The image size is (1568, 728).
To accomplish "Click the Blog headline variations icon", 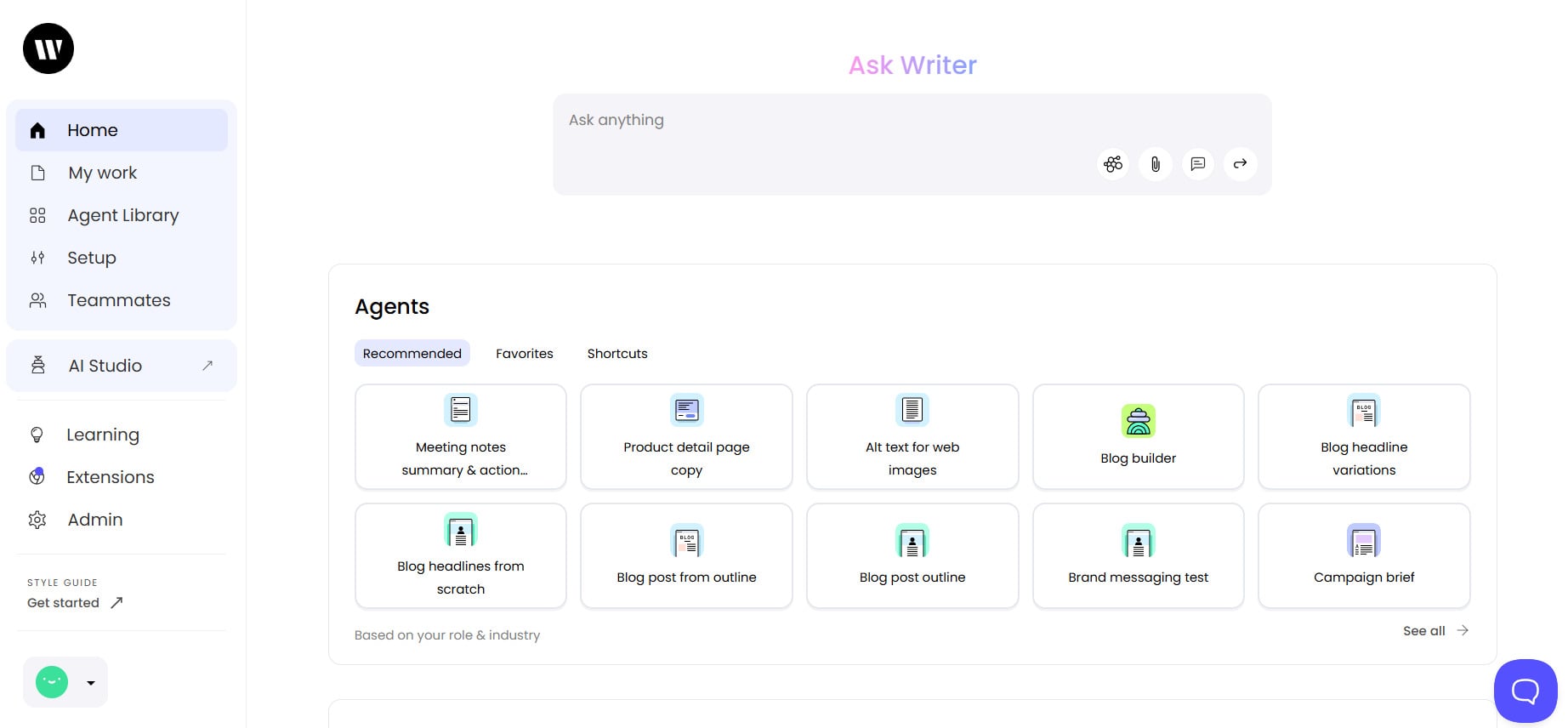I will pos(1364,410).
